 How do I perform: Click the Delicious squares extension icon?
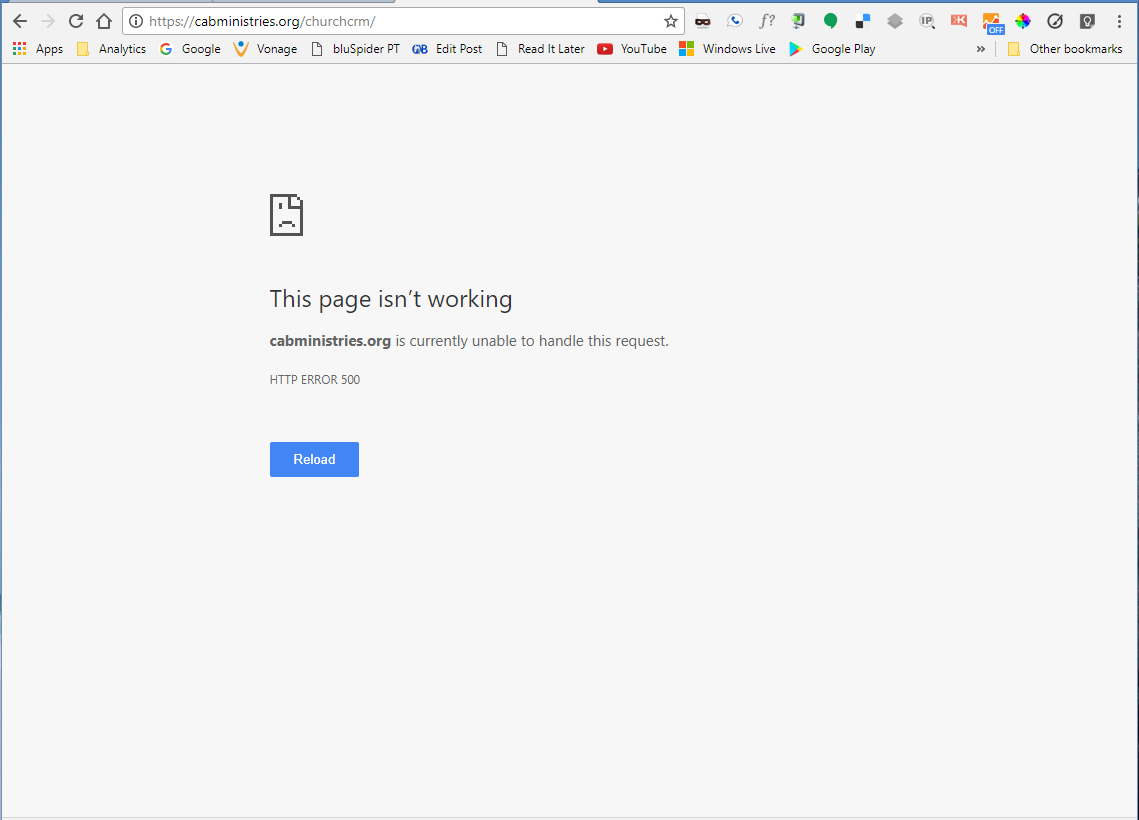click(862, 21)
